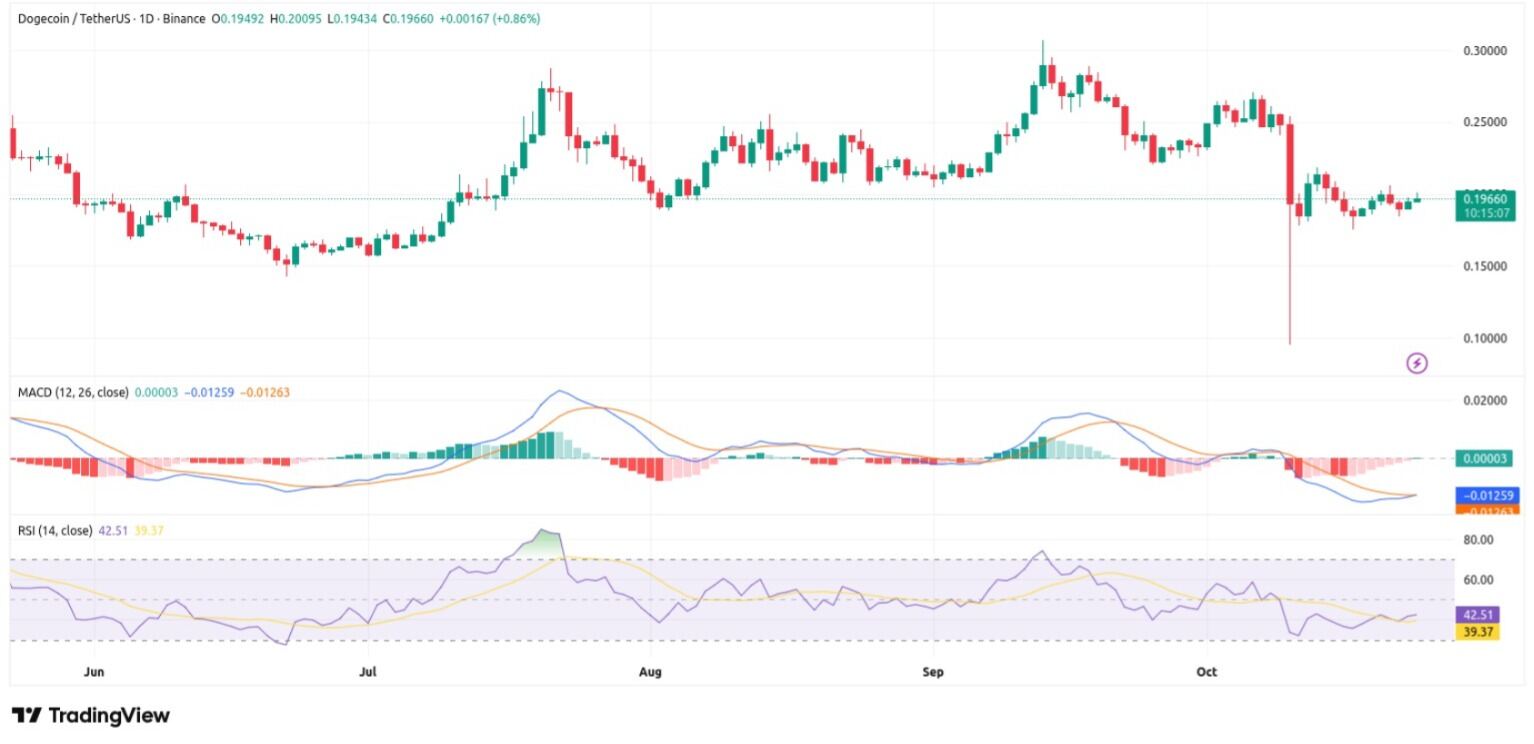This screenshot has height=744, width=1534.
Task: Click the Aug label on time axis
Action: [x=651, y=671]
